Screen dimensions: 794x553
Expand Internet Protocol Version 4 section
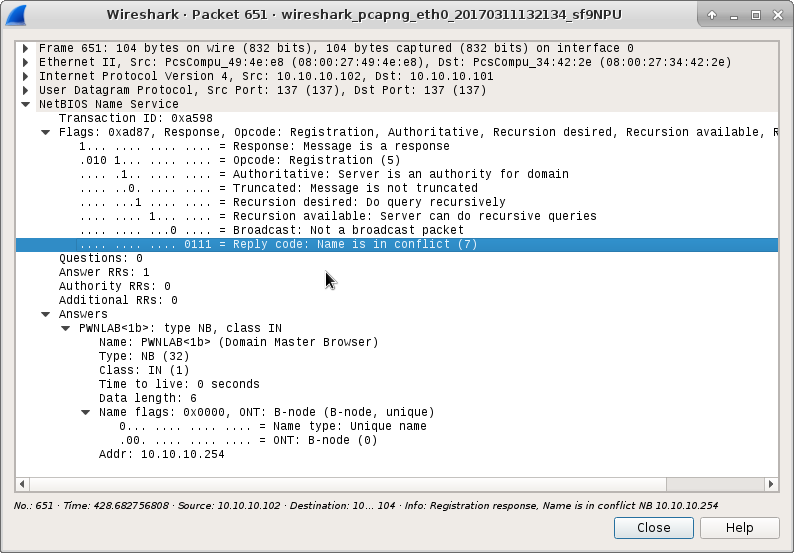point(25,76)
